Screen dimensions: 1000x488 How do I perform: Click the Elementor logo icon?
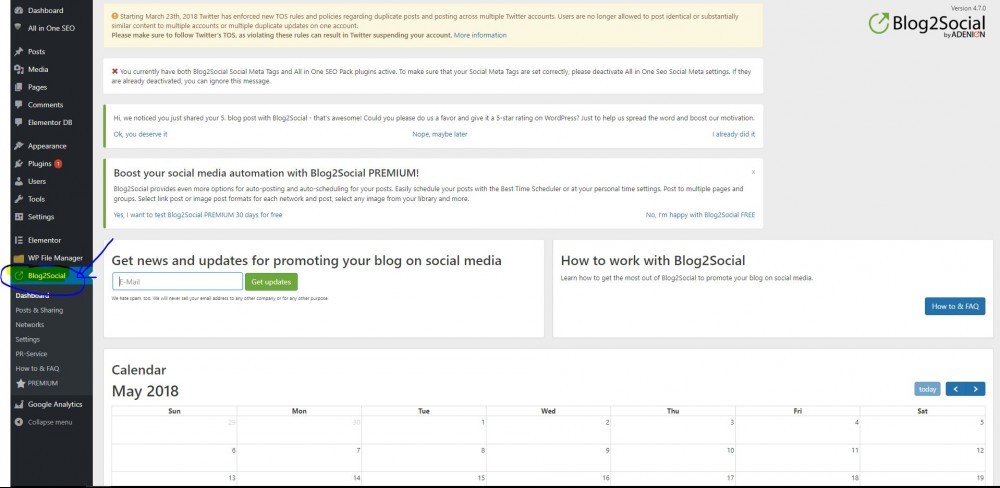(x=19, y=240)
